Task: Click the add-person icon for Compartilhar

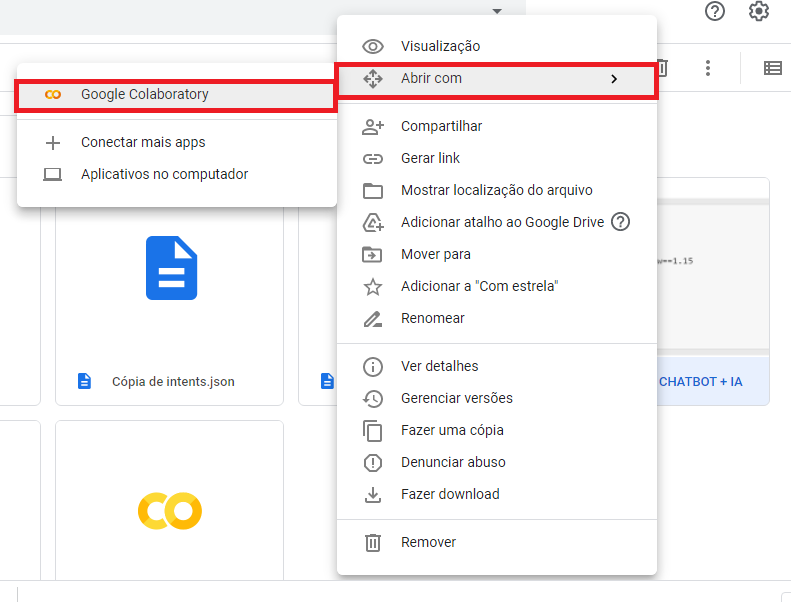Action: (373, 127)
